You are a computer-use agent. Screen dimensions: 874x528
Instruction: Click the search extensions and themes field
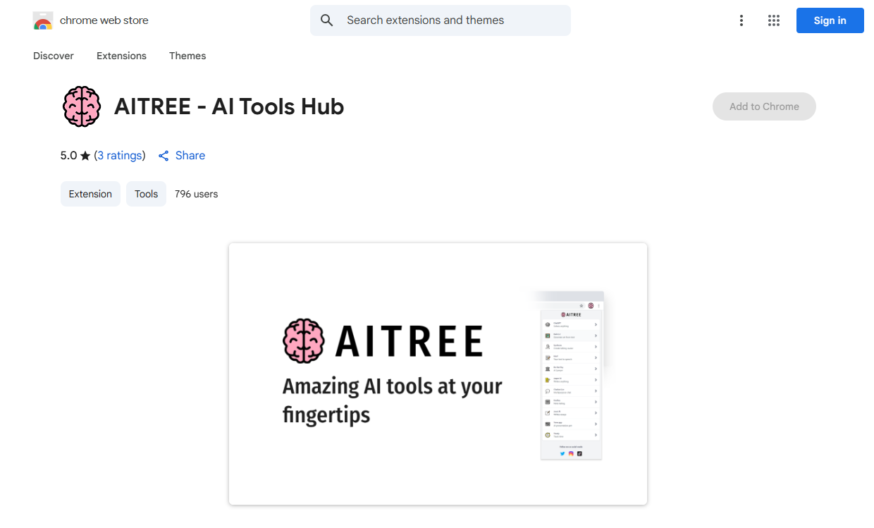click(x=440, y=21)
